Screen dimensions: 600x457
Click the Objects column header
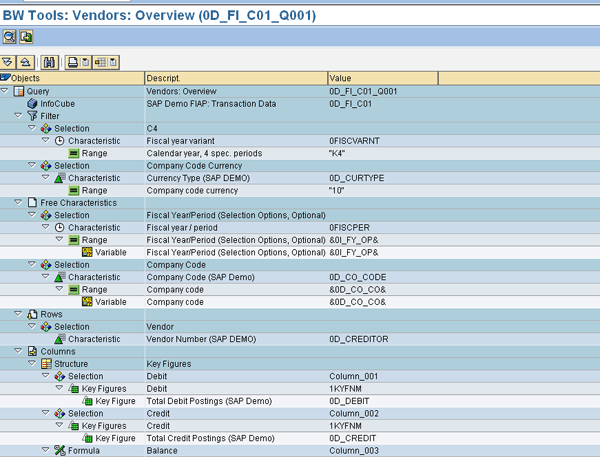pos(72,78)
